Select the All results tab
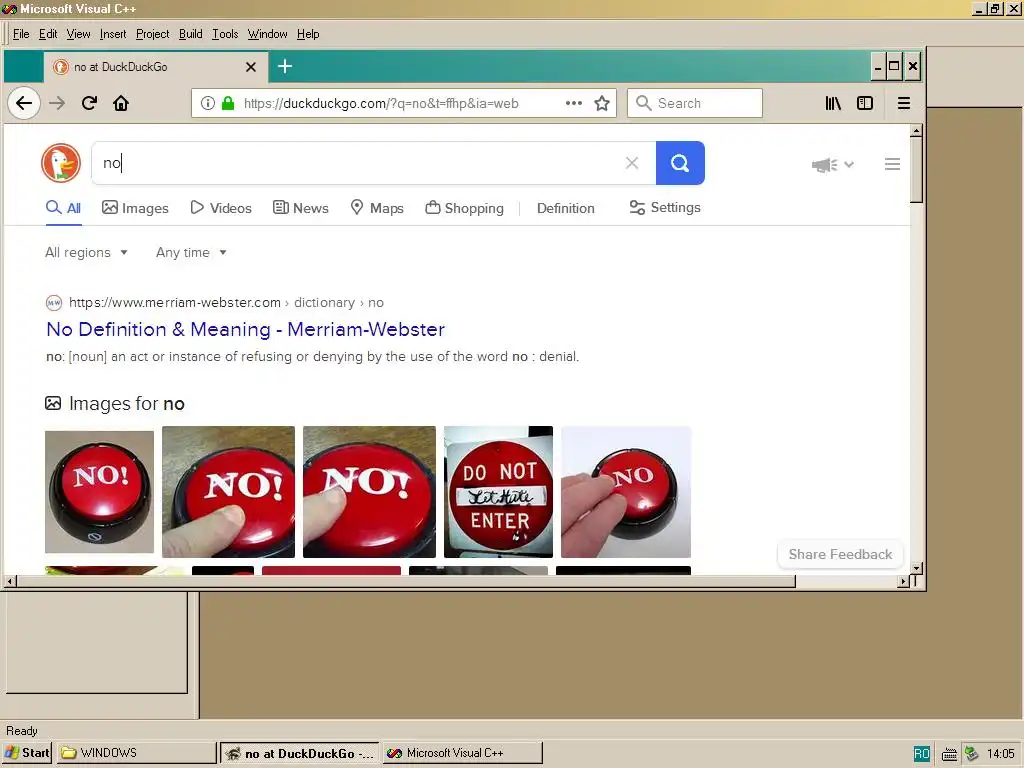This screenshot has height=768, width=1024. 63,208
